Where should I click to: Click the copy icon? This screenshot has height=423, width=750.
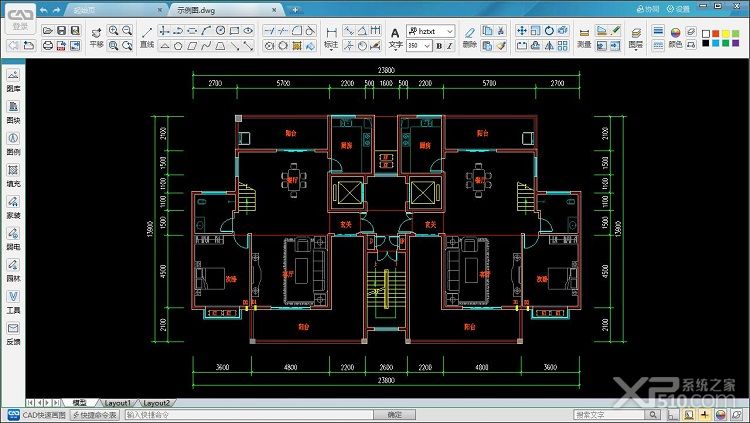pos(487,31)
